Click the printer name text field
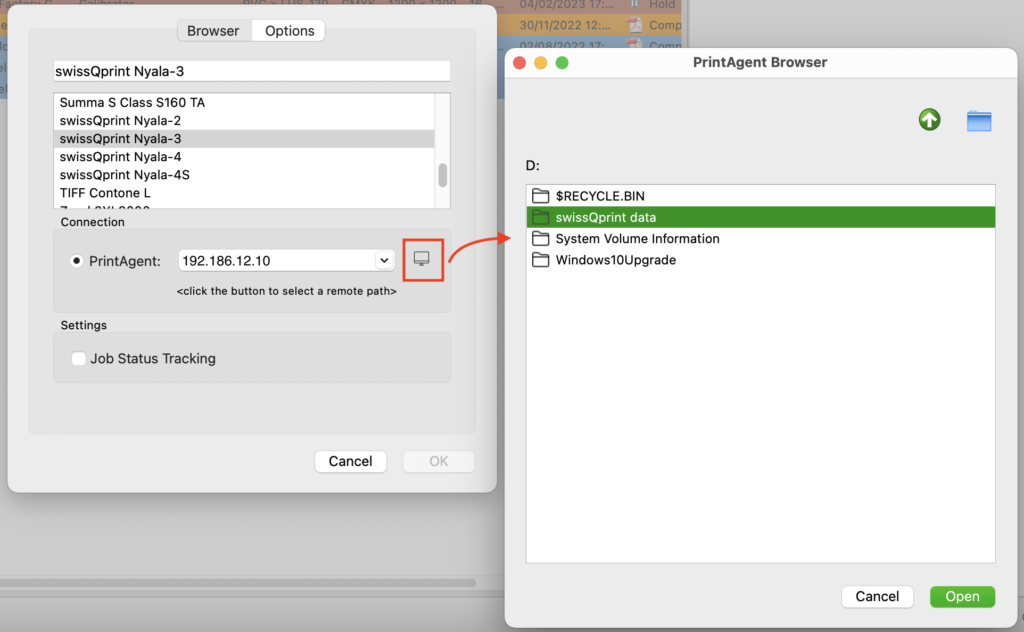1024x632 pixels. point(252,71)
